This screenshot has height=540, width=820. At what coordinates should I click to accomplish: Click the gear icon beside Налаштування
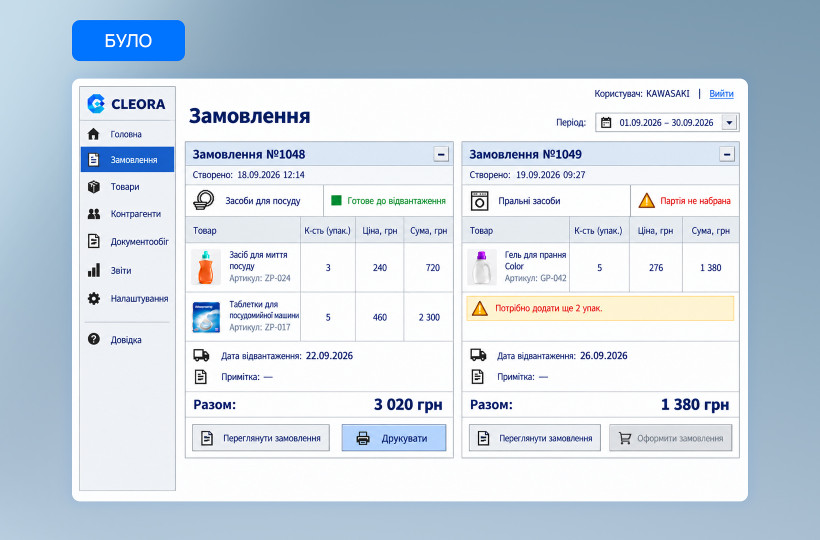94,298
